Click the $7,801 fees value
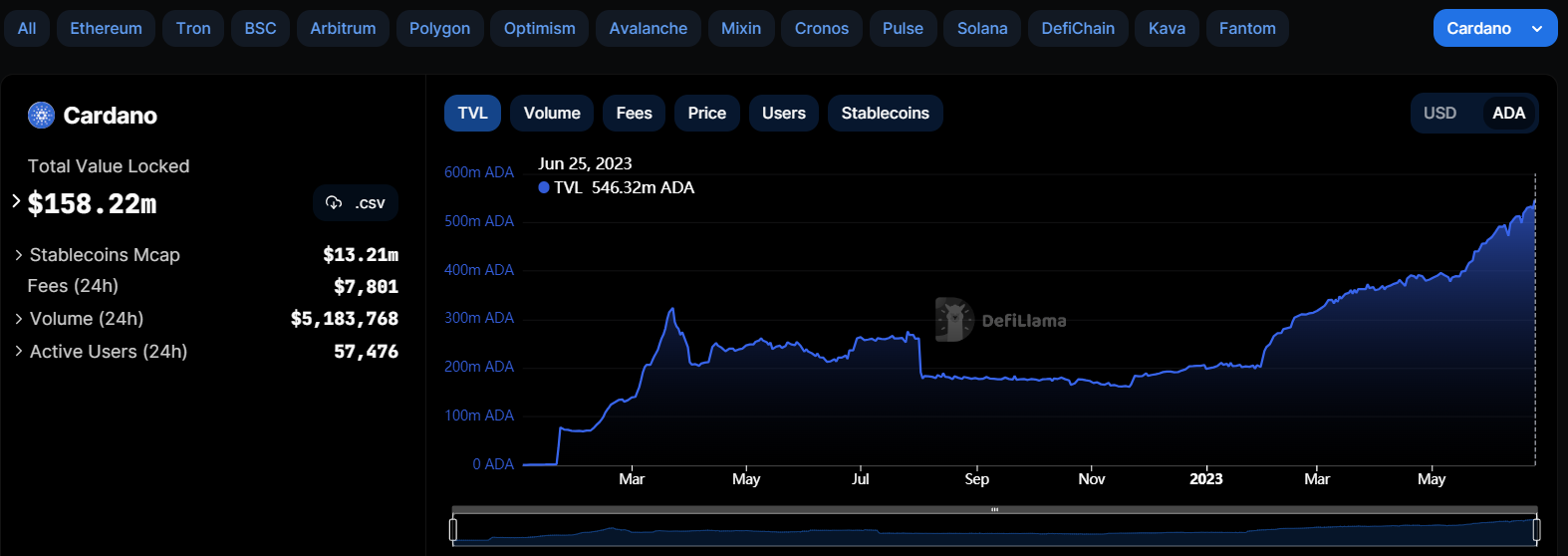Screen dimensions: 1568x556 [x=366, y=287]
